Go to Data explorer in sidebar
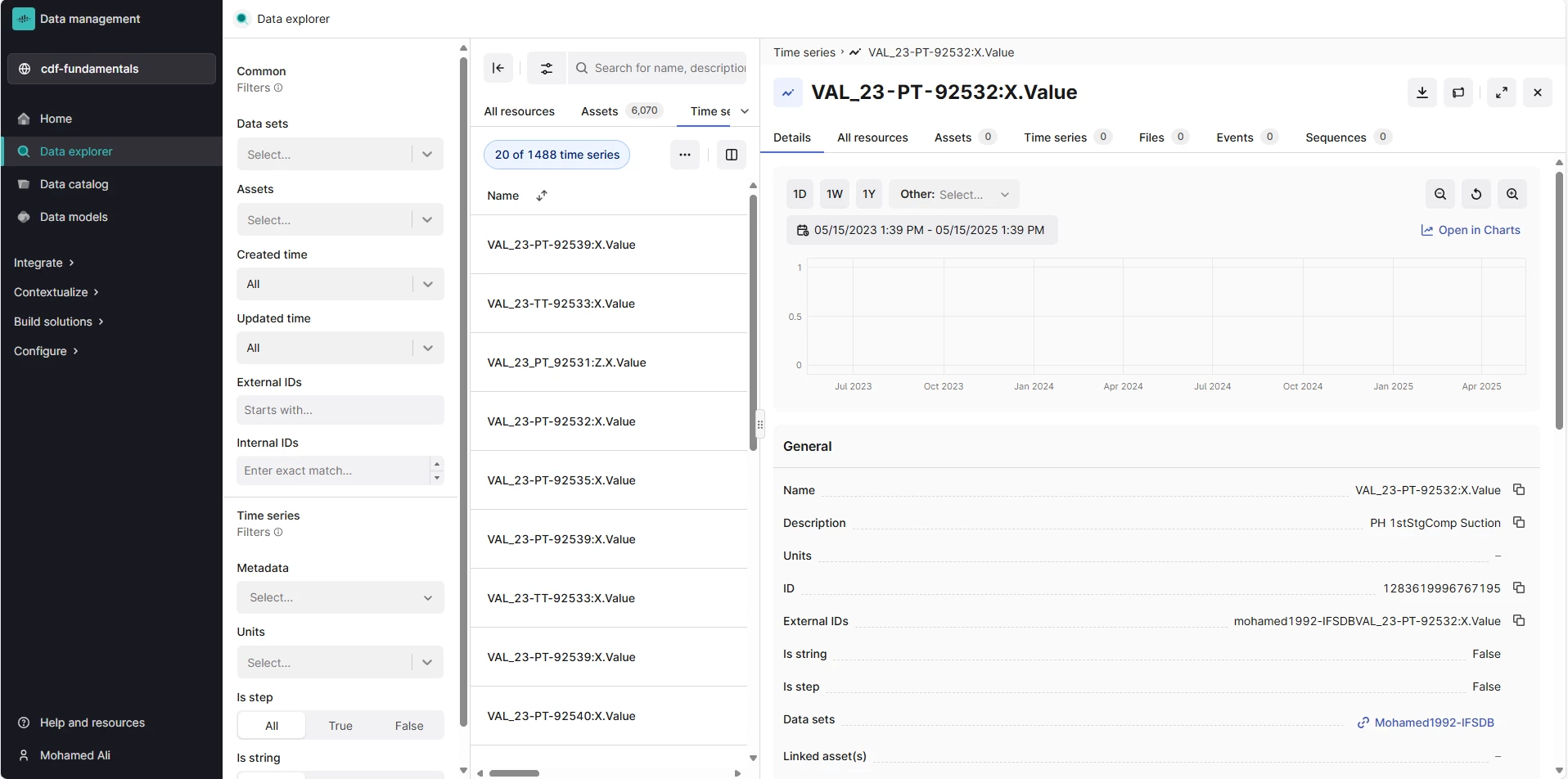 click(111, 151)
